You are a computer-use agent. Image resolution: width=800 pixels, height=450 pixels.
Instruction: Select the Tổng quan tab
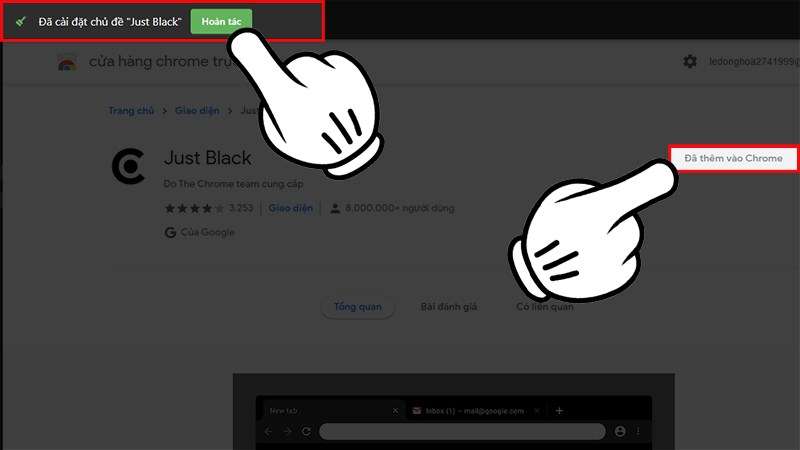point(358,307)
